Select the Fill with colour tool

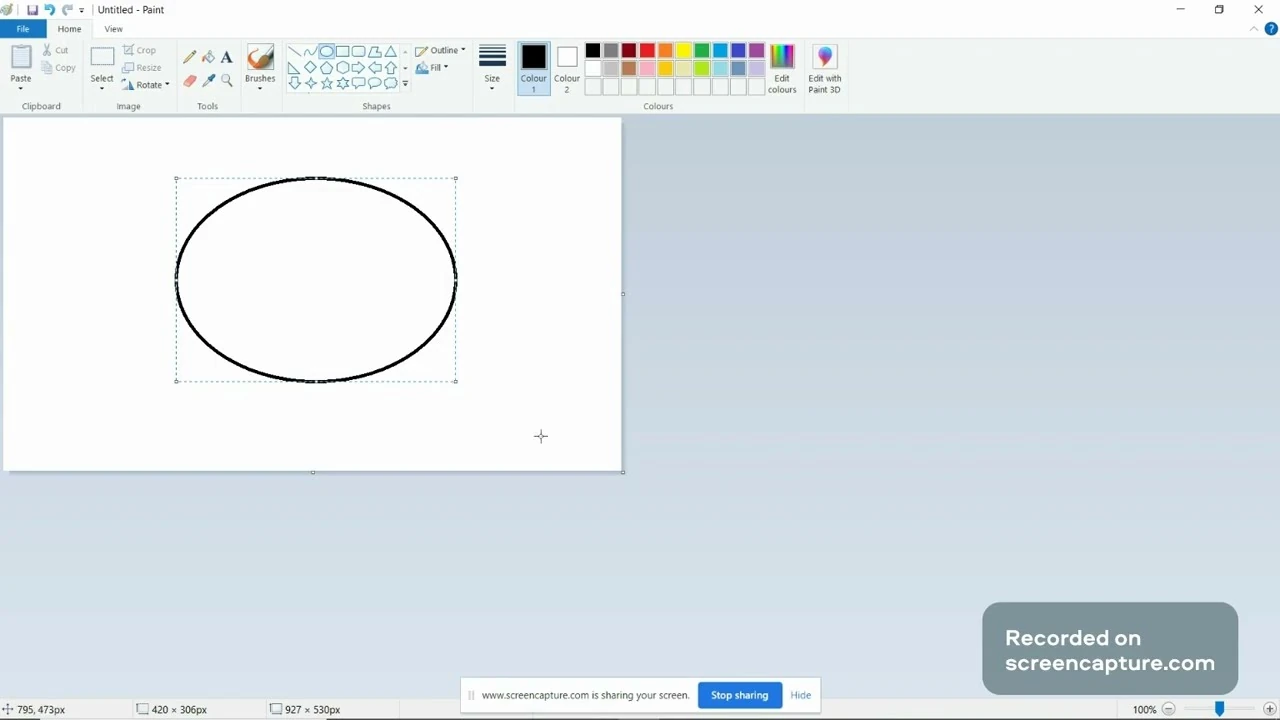(208, 56)
